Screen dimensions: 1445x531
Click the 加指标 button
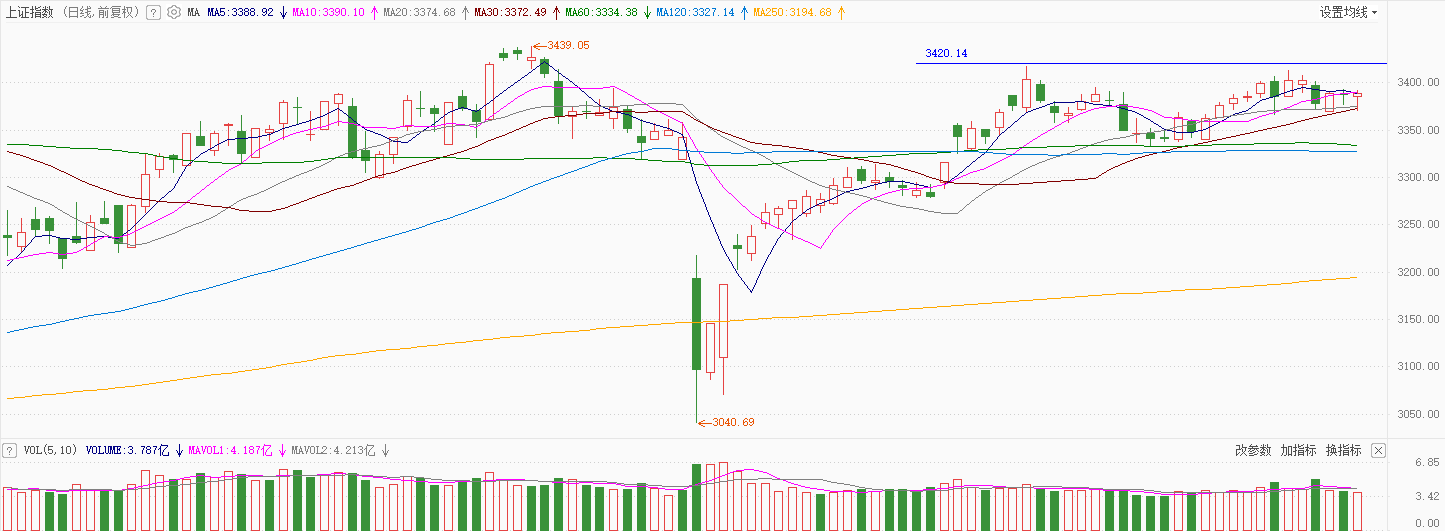click(1298, 450)
